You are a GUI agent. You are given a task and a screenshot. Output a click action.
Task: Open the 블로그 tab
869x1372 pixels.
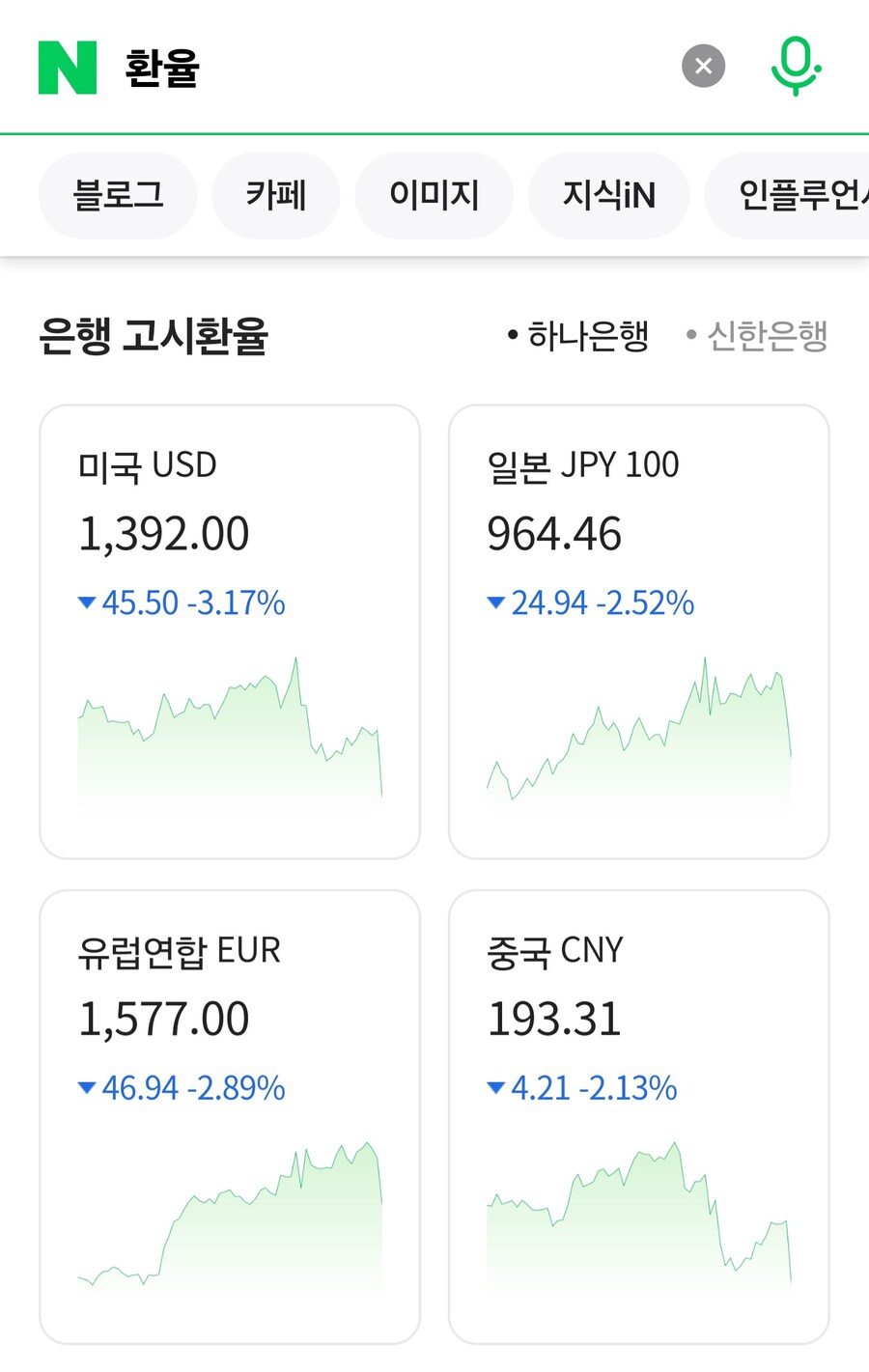(x=118, y=195)
